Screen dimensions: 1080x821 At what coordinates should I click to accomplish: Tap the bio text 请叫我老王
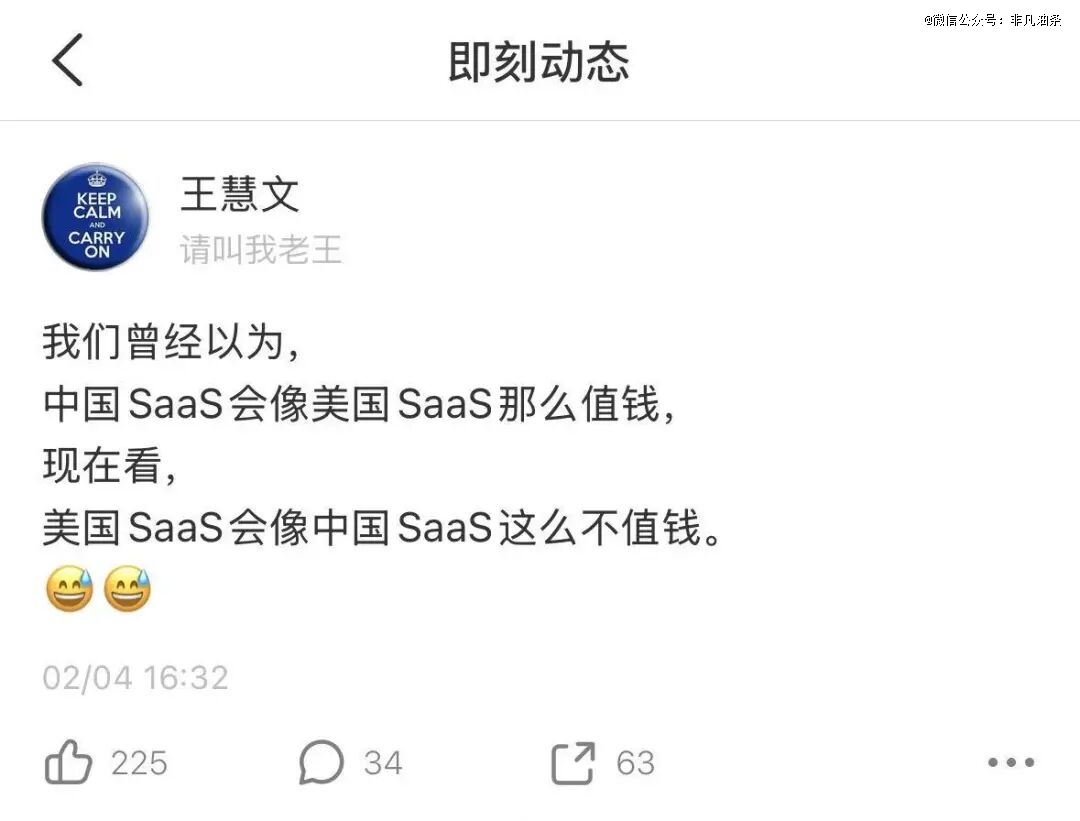[261, 249]
